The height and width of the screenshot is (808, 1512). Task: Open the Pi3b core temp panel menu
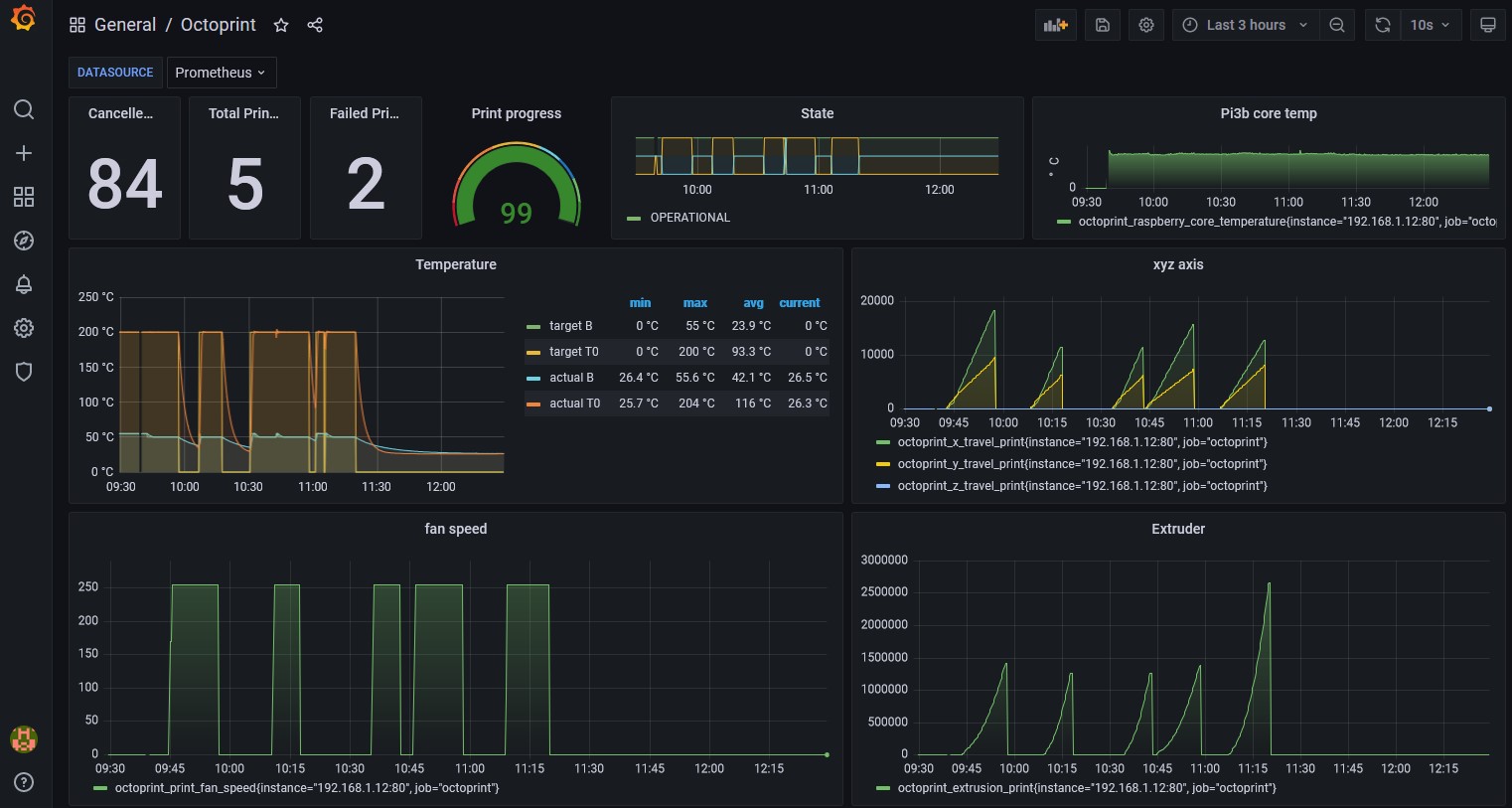pos(1269,113)
